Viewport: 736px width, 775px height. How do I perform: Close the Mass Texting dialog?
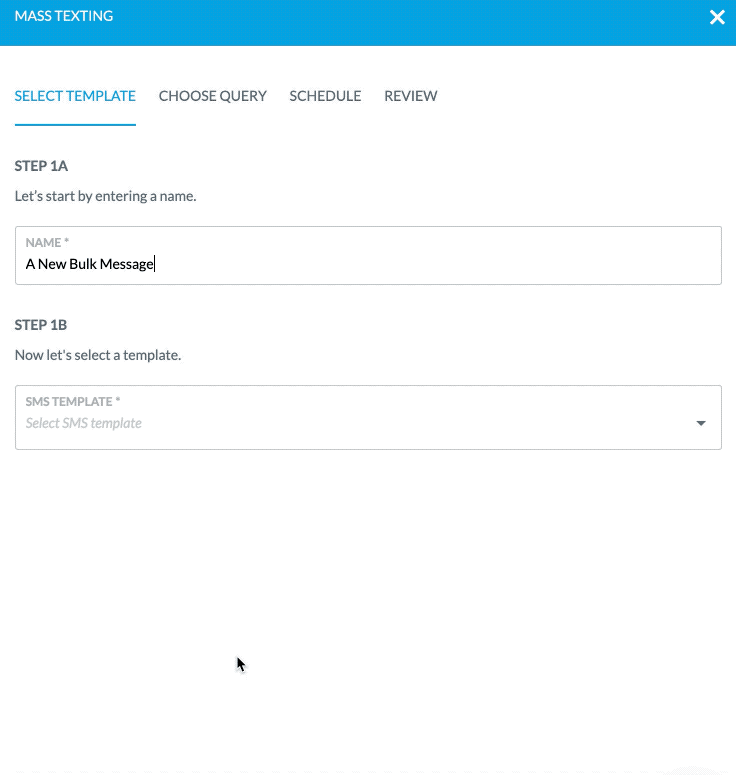717,17
